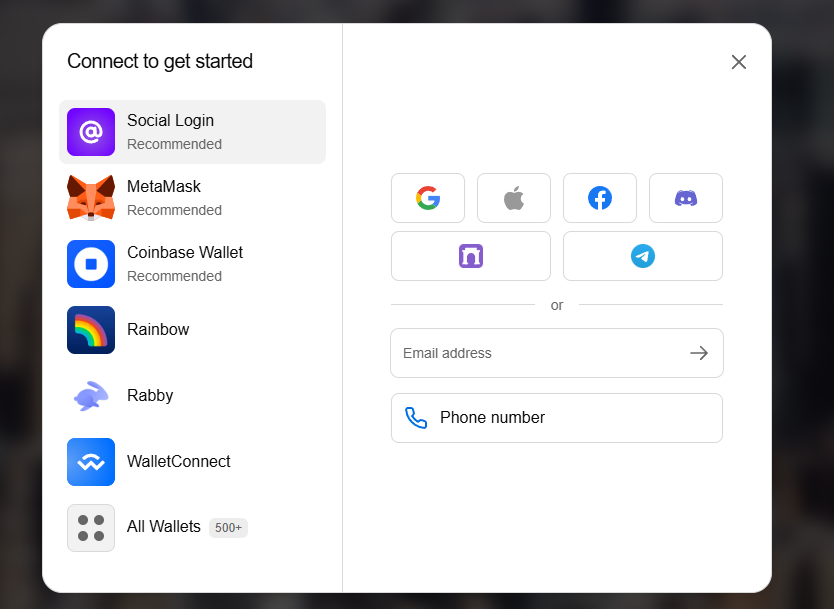Continue with the Facebook icon
Viewport: 834px width, 609px height.
click(x=600, y=198)
